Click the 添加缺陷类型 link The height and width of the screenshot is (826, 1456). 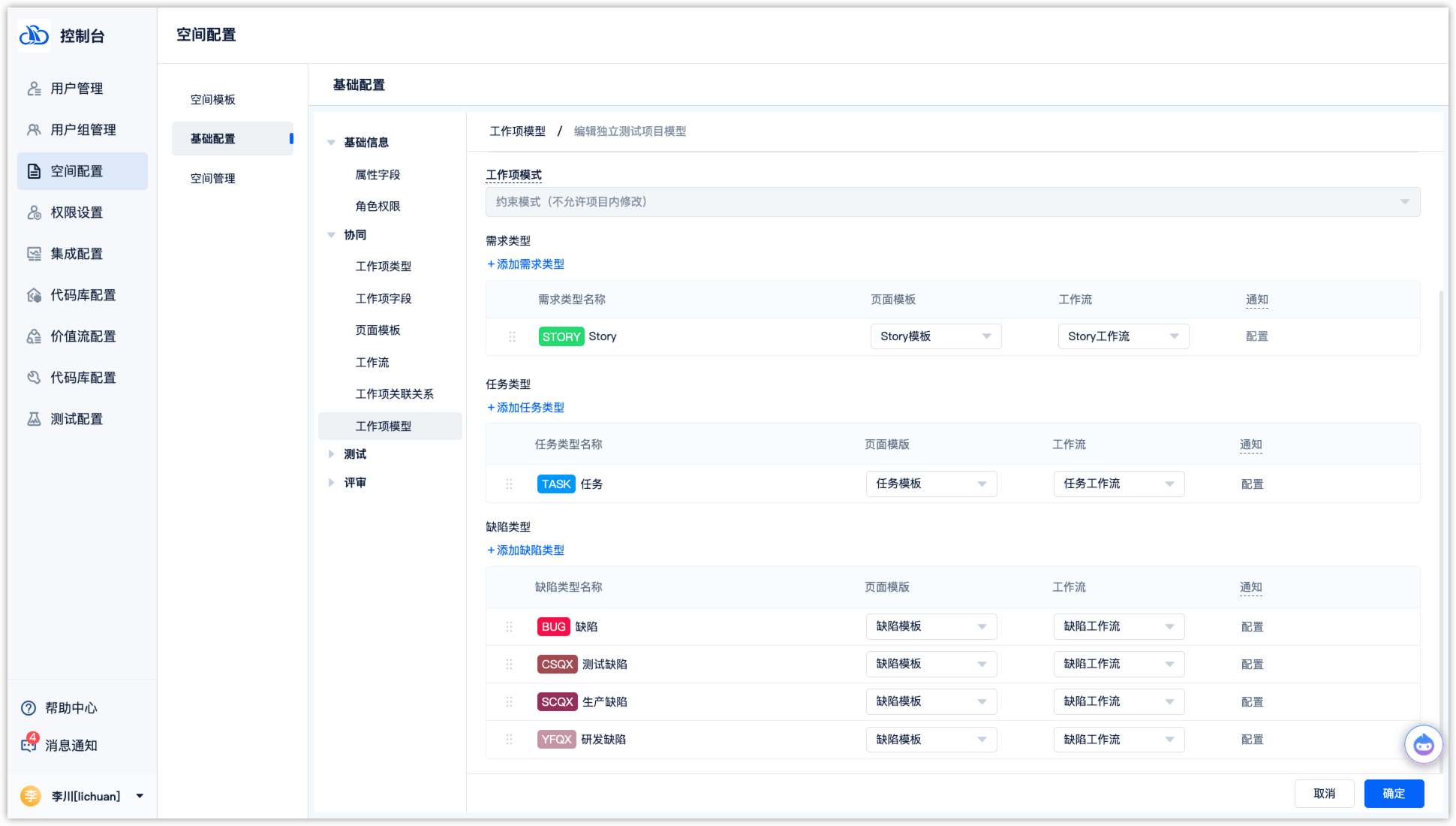[525, 550]
